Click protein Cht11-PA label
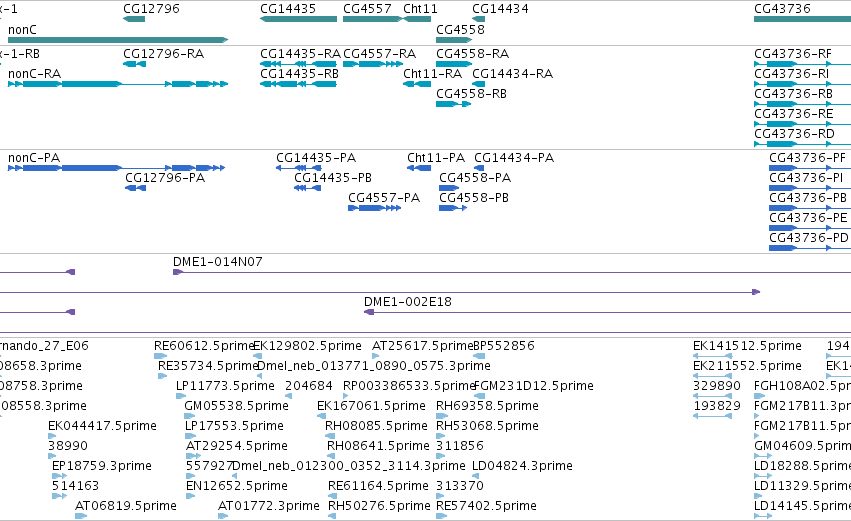 coord(436,158)
